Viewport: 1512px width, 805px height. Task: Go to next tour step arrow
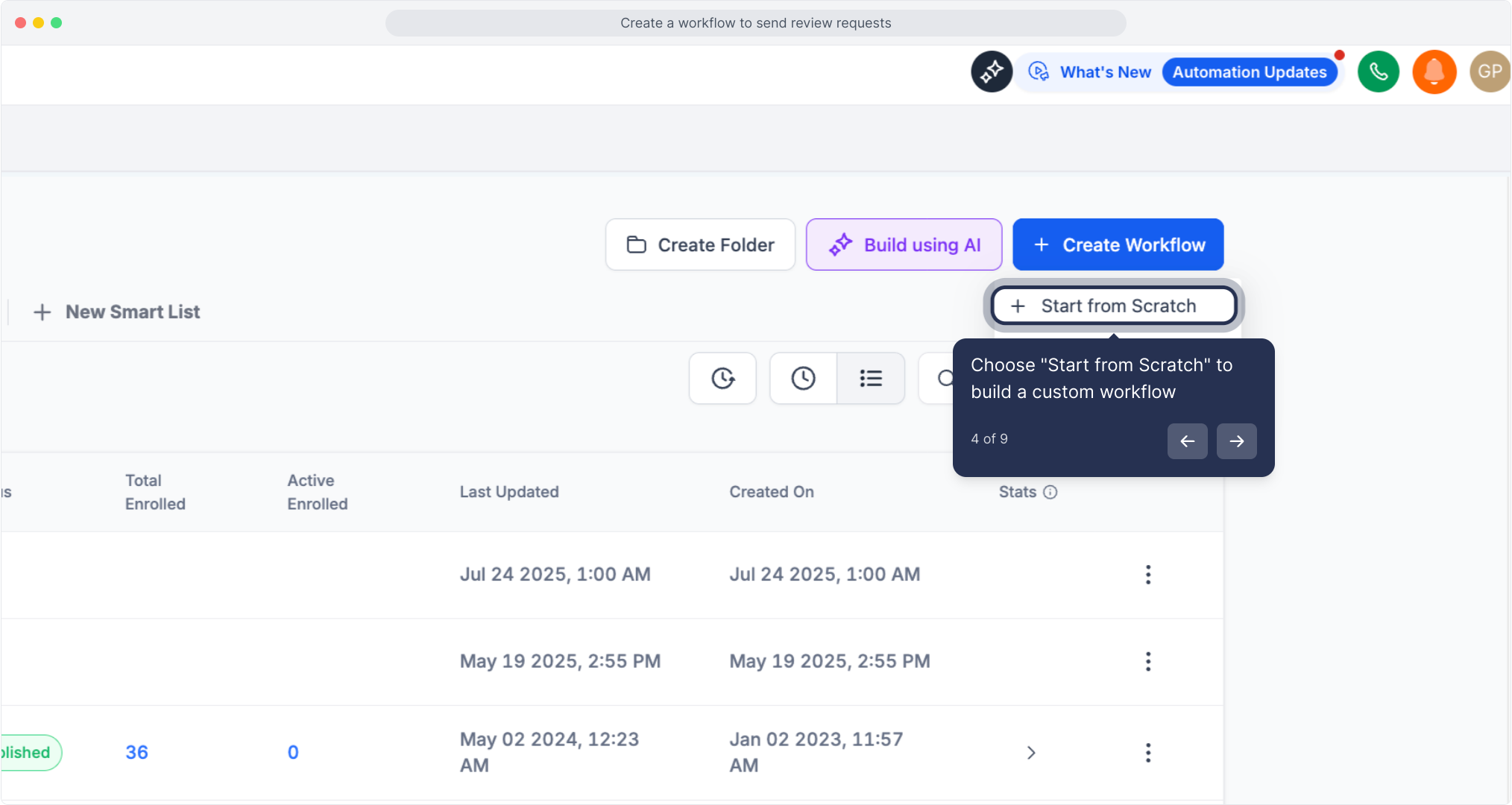[x=1236, y=441]
